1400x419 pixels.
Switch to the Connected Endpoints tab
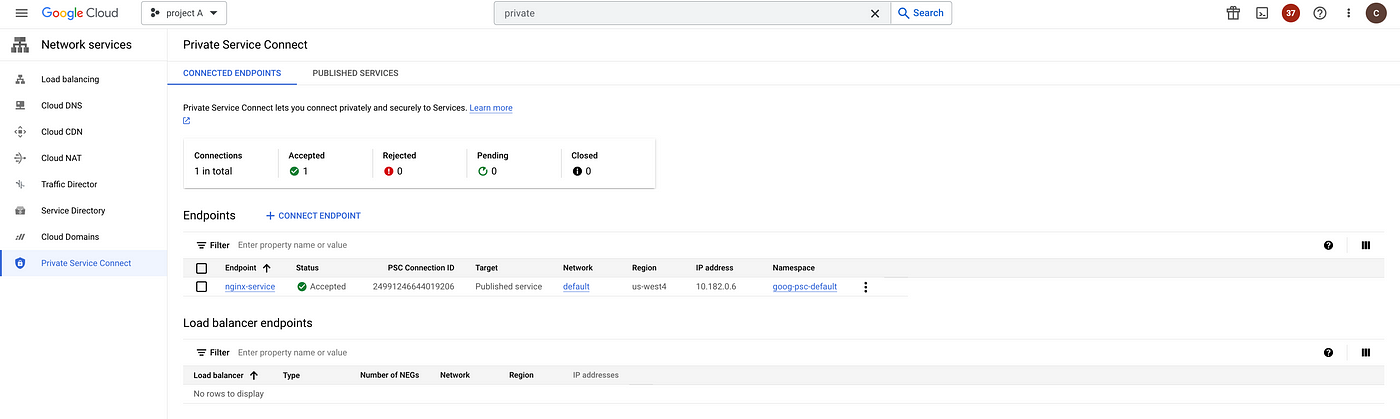pyautogui.click(x=232, y=73)
